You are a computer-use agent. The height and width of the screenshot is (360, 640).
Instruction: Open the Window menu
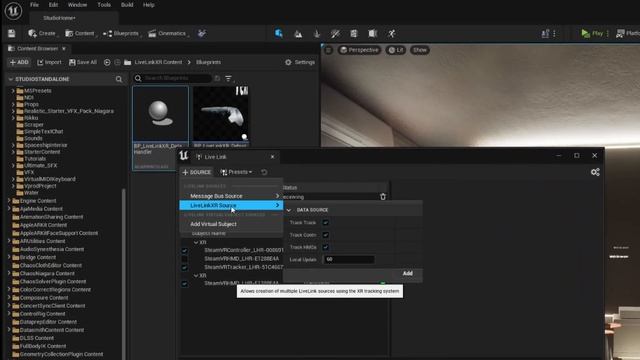(77, 5)
